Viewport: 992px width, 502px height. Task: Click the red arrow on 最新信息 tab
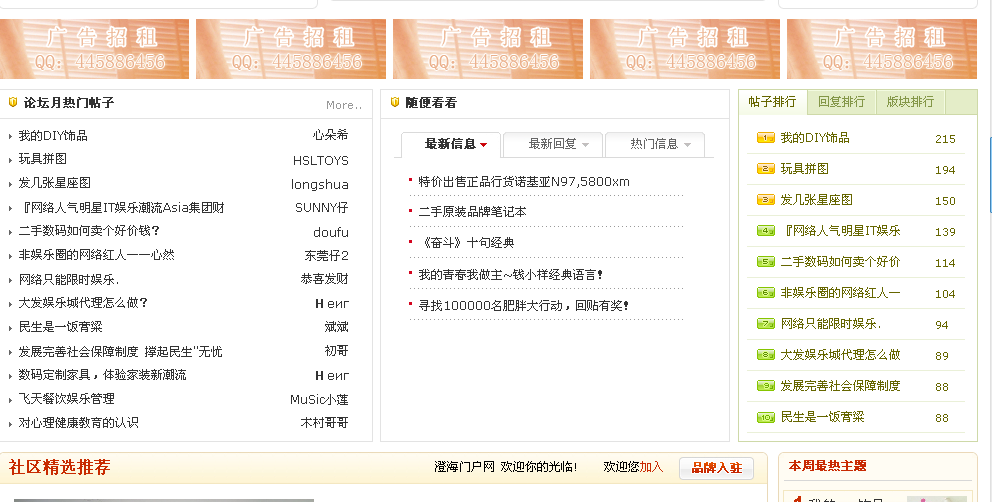tap(484, 145)
